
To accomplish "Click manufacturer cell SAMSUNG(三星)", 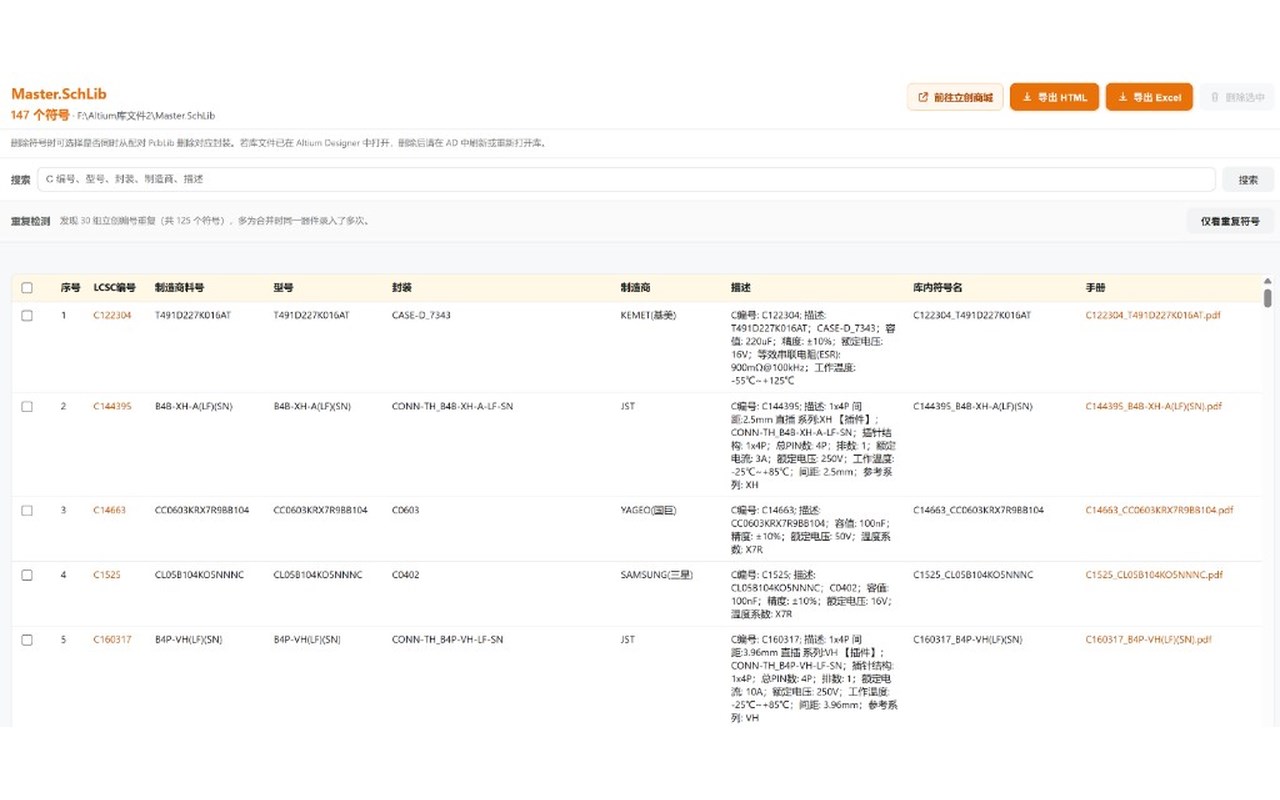I will [x=656, y=575].
